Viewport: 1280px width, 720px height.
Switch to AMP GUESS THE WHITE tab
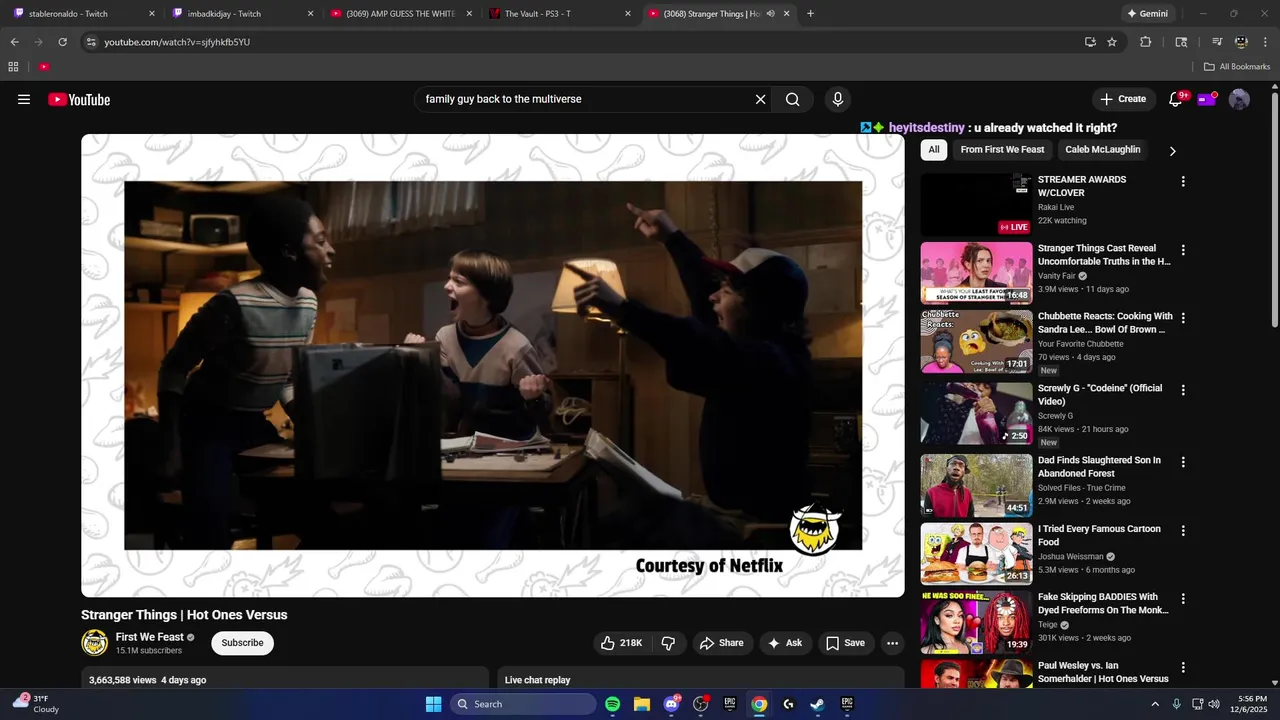pos(398,14)
